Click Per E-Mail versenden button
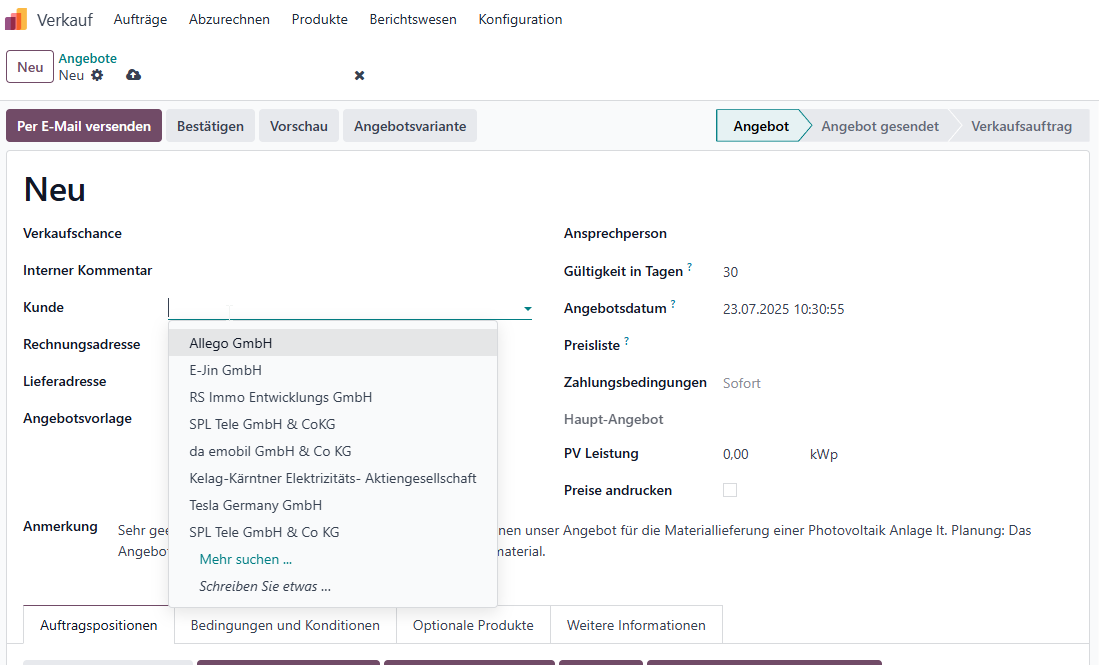The image size is (1099, 665). [x=84, y=126]
